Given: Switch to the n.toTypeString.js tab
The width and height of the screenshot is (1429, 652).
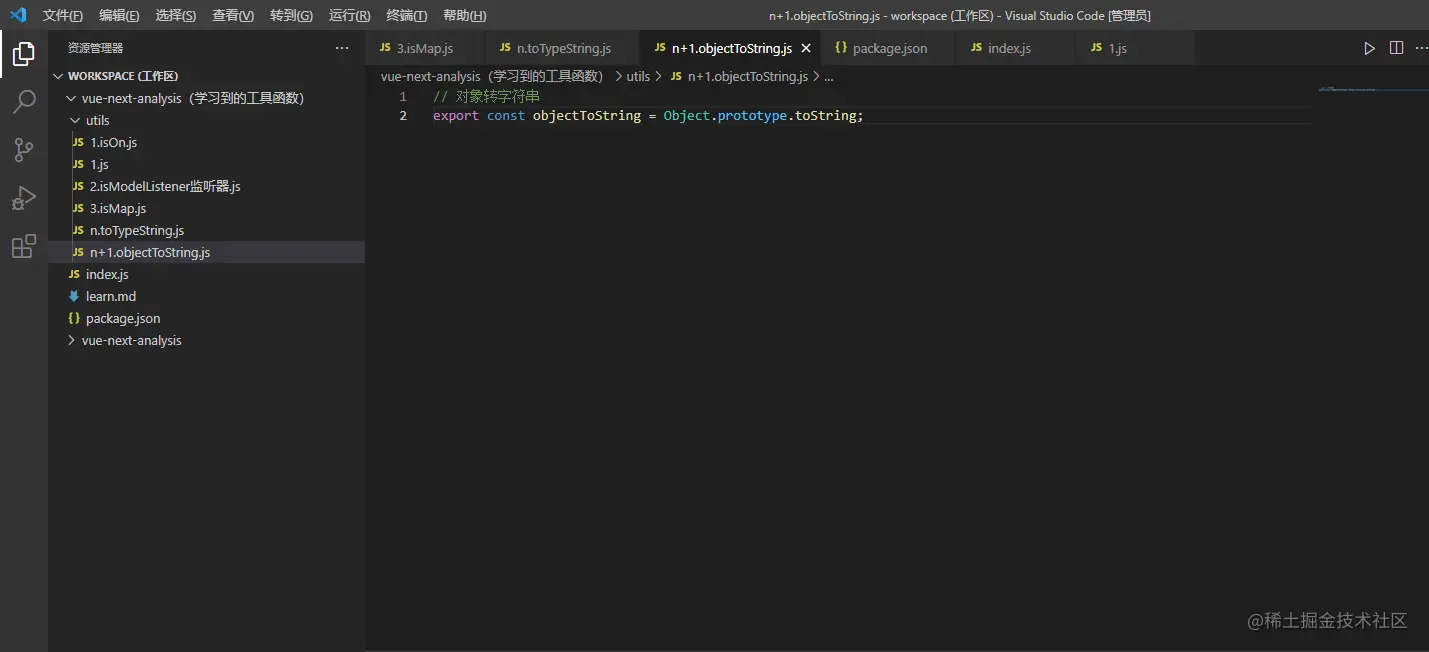Looking at the screenshot, I should coord(562,48).
